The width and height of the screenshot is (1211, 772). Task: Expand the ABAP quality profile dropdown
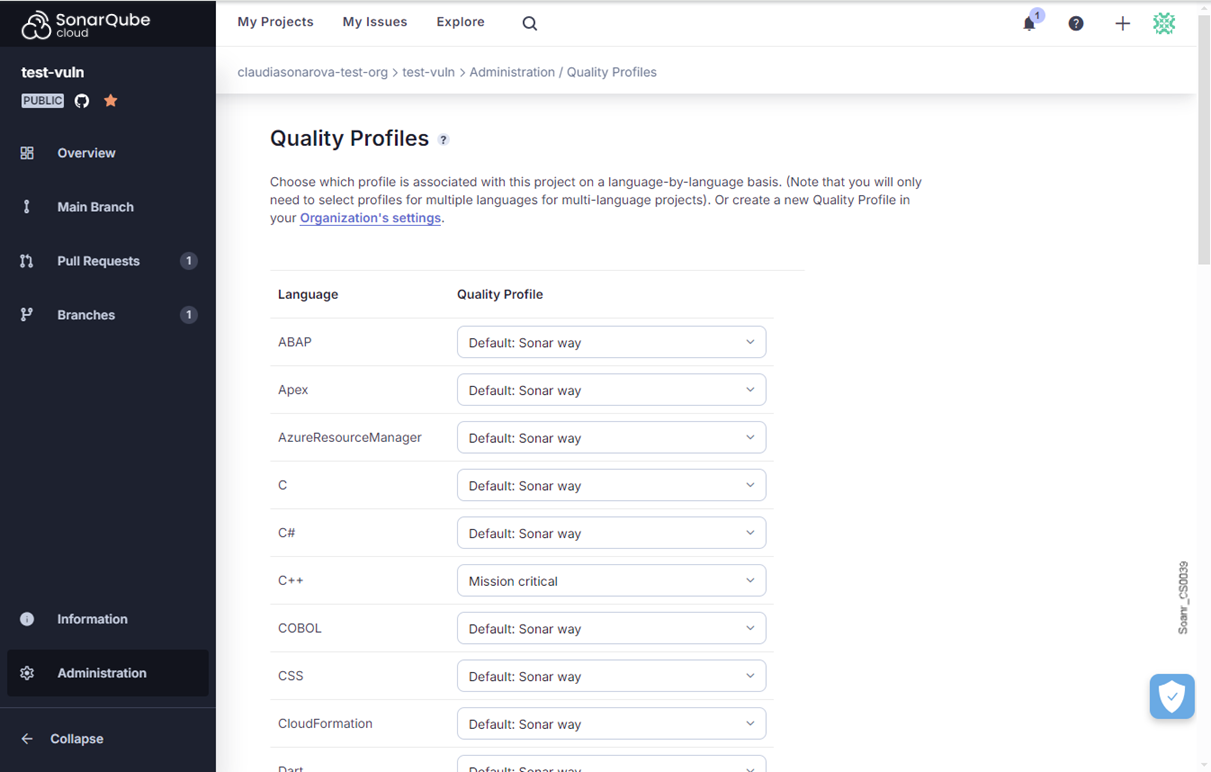click(611, 342)
